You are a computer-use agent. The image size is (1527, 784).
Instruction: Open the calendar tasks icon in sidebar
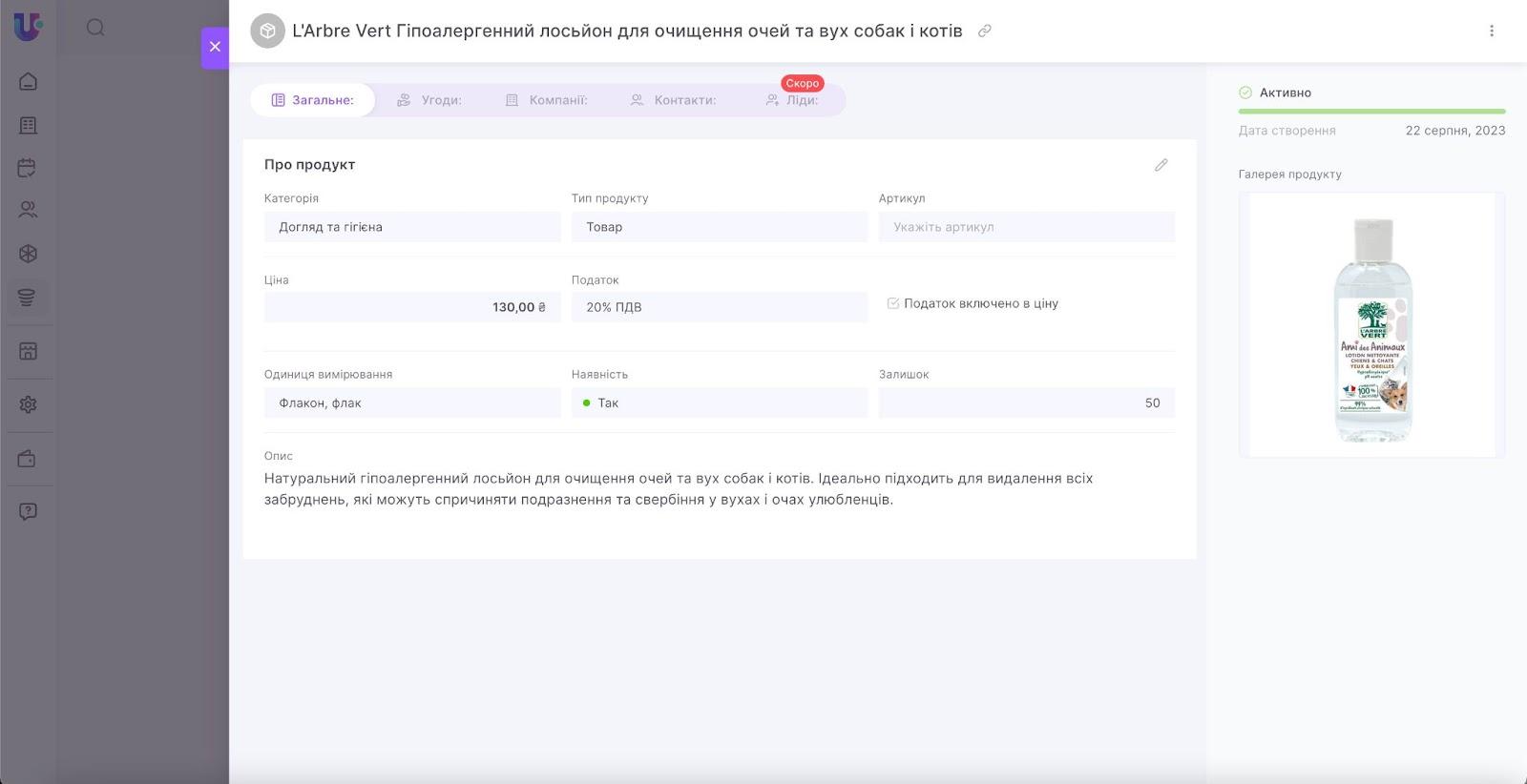pyautogui.click(x=28, y=168)
